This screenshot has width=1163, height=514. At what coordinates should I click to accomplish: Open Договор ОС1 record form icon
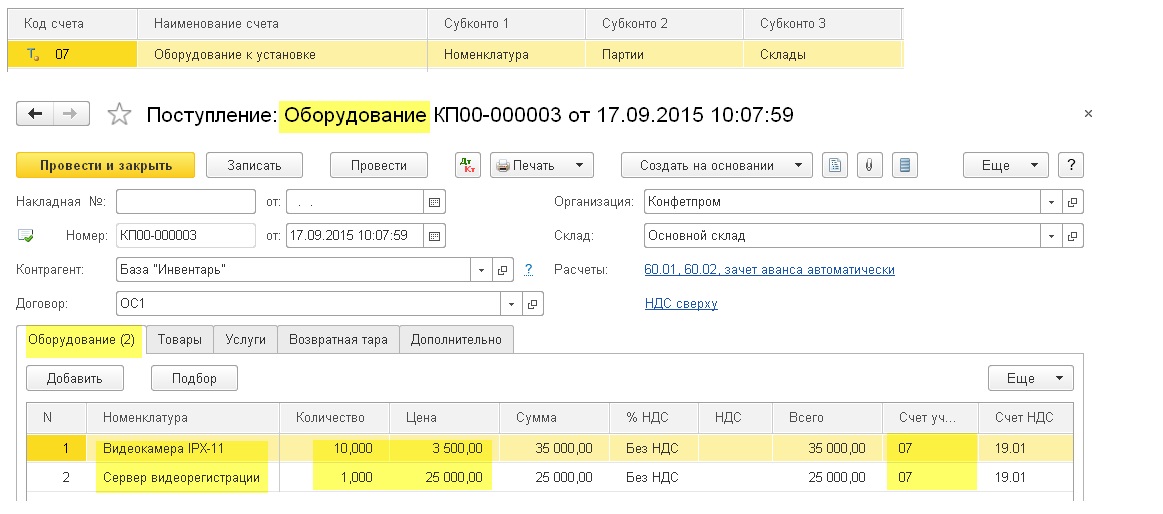click(533, 303)
